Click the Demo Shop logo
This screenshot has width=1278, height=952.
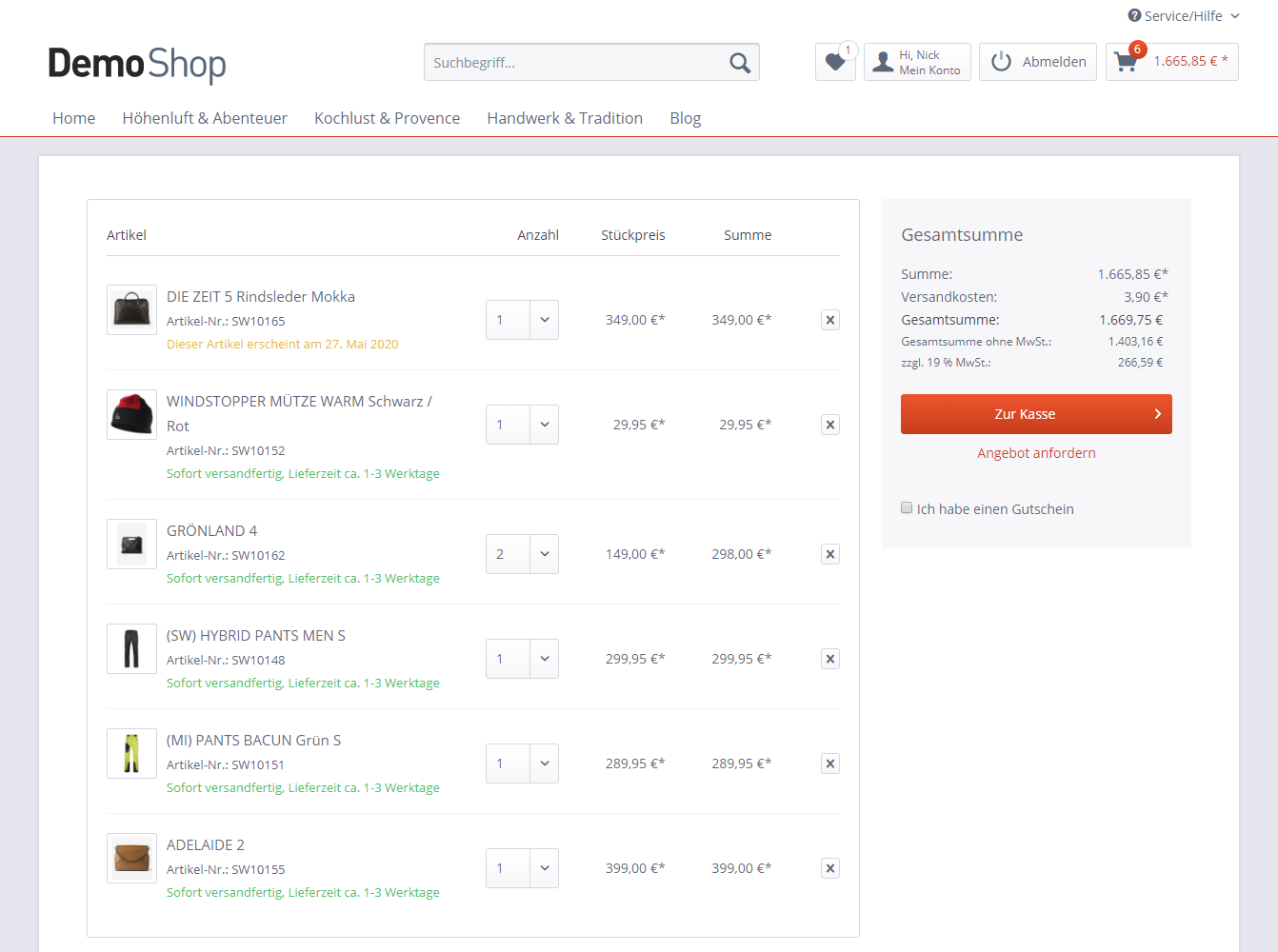coord(137,64)
